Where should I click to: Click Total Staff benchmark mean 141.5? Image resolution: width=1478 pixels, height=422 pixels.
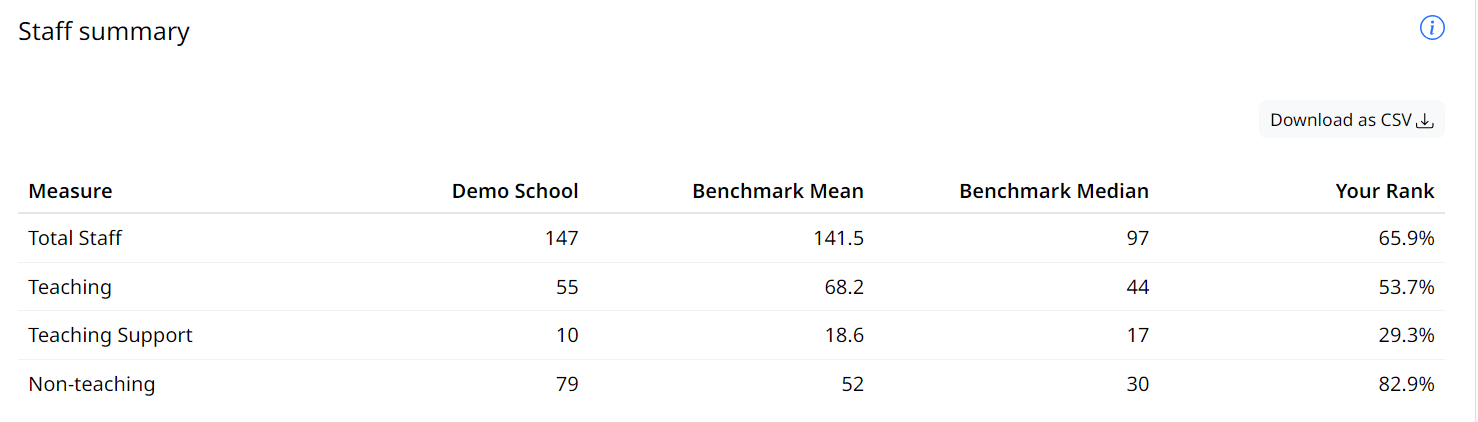[838, 238]
